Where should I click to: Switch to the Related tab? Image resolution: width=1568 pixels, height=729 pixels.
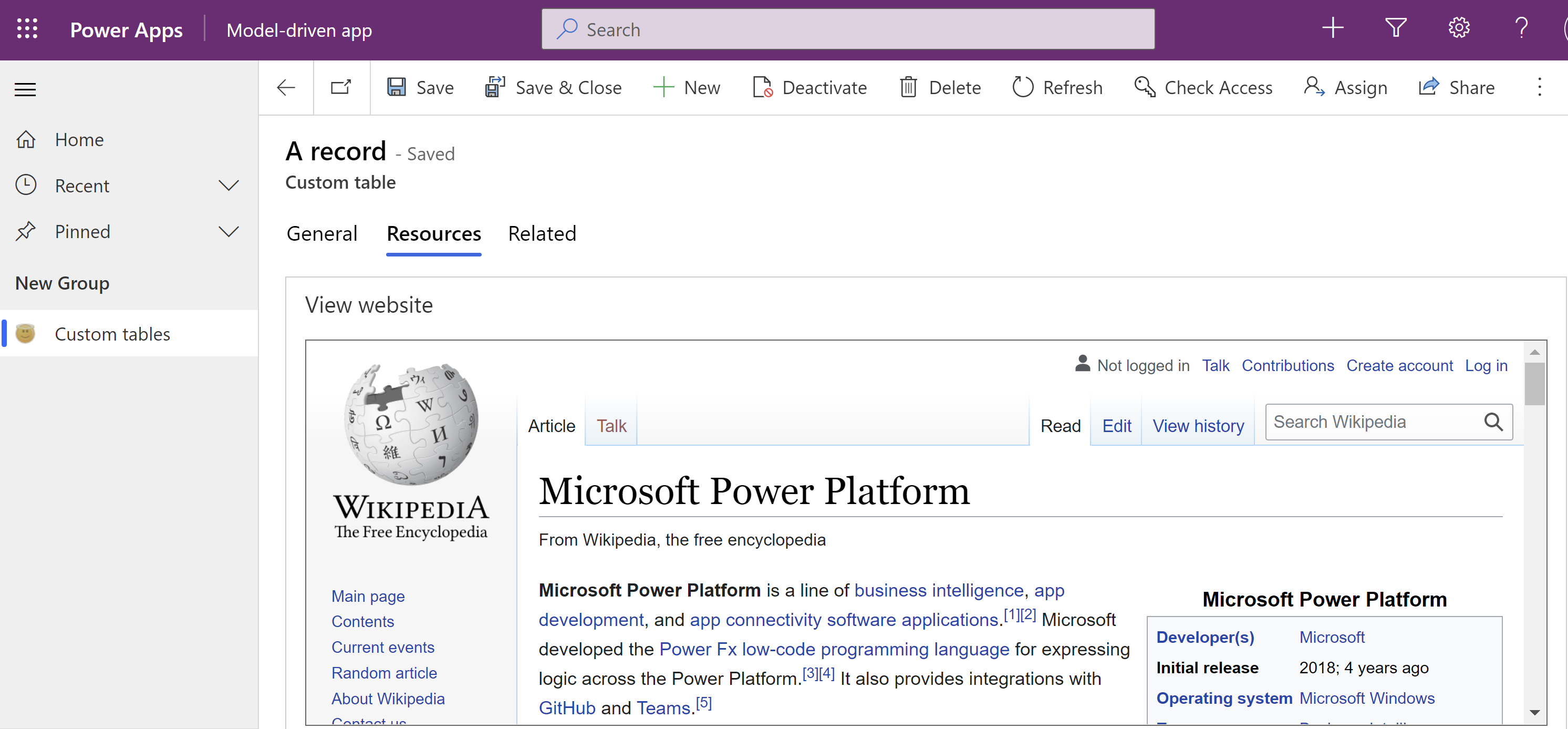541,233
